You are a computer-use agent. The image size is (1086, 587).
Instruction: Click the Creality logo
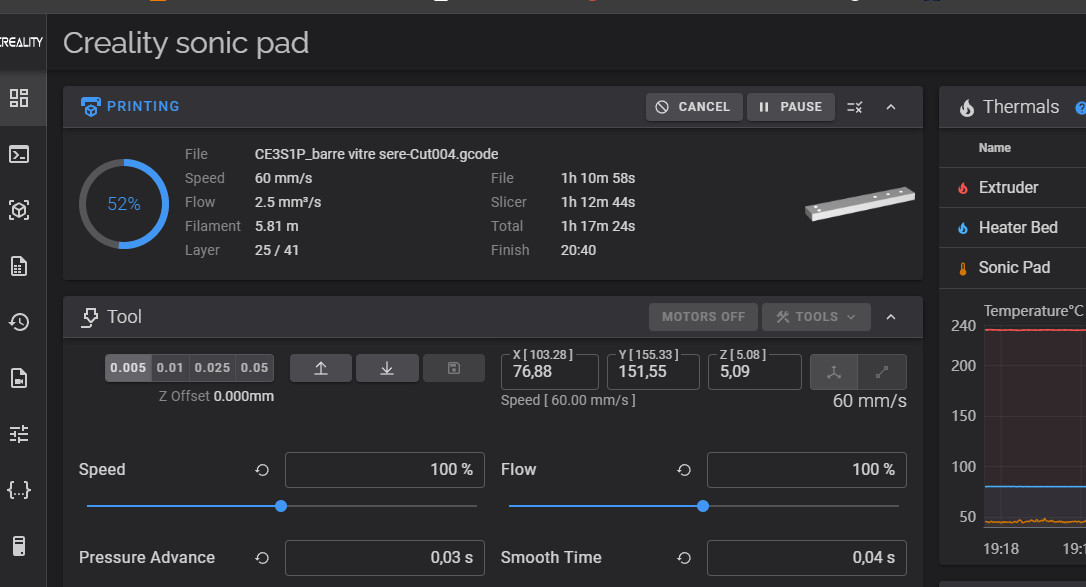point(21,42)
